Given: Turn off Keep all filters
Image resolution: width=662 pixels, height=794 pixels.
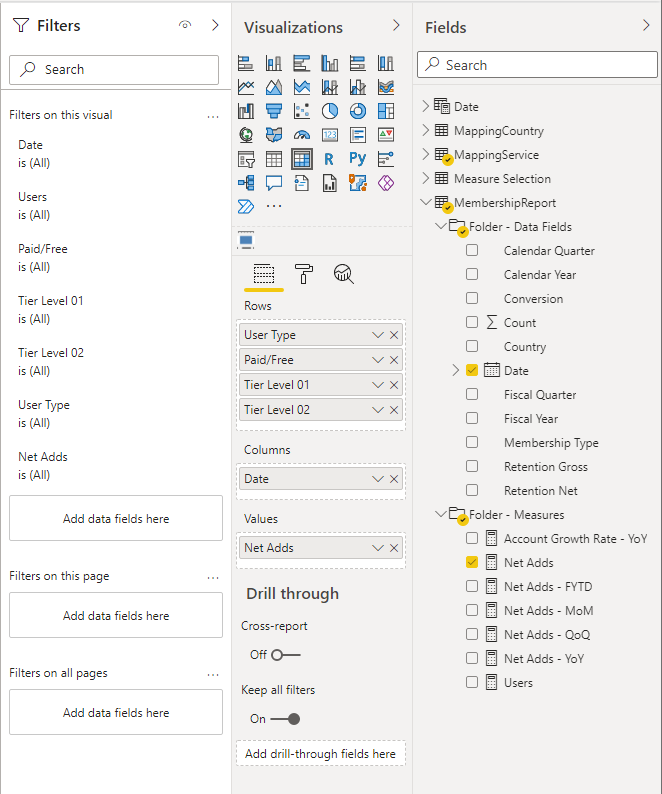Looking at the screenshot, I should (286, 719).
